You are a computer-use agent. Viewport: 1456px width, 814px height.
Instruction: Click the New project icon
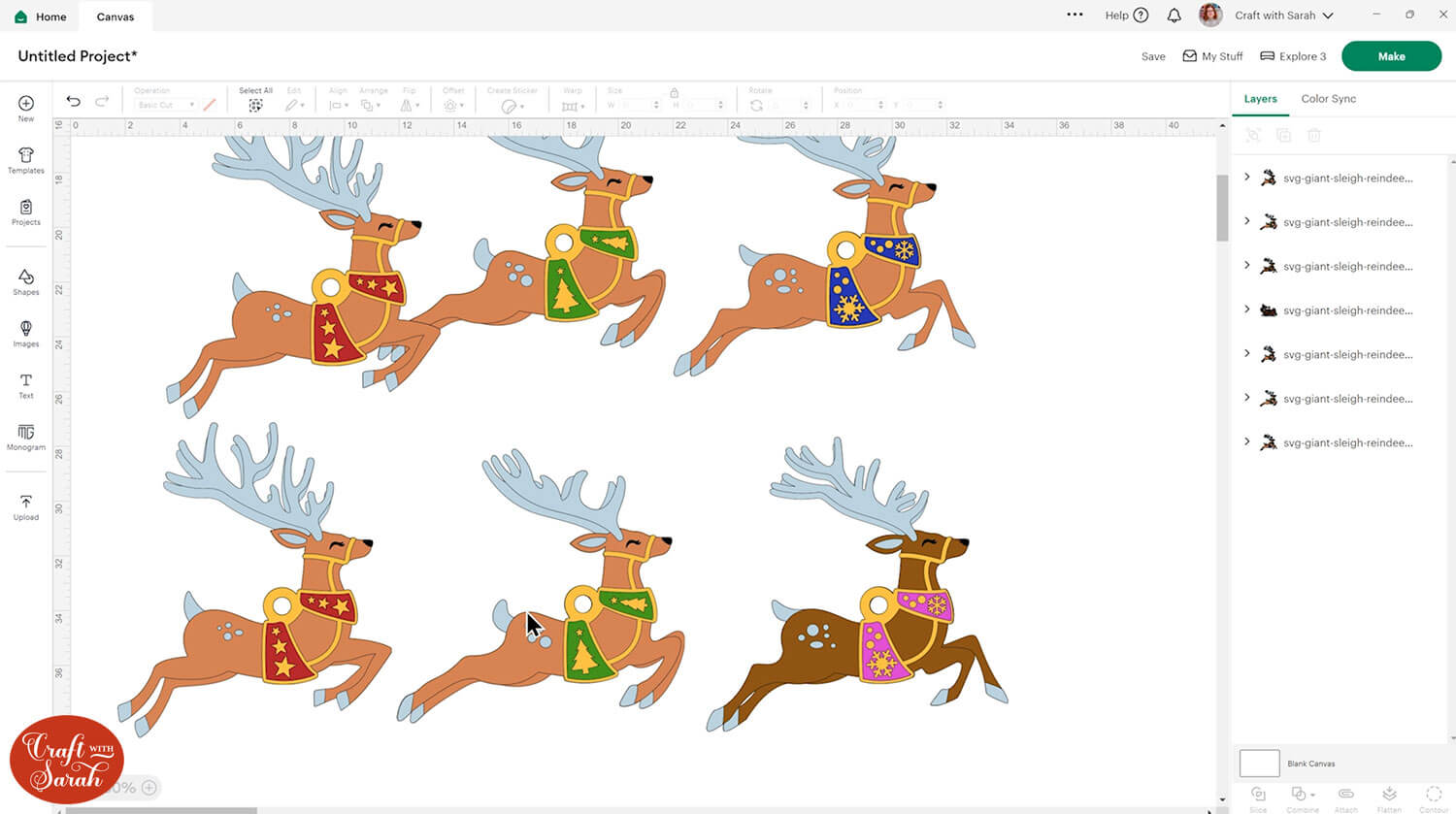[x=26, y=108]
